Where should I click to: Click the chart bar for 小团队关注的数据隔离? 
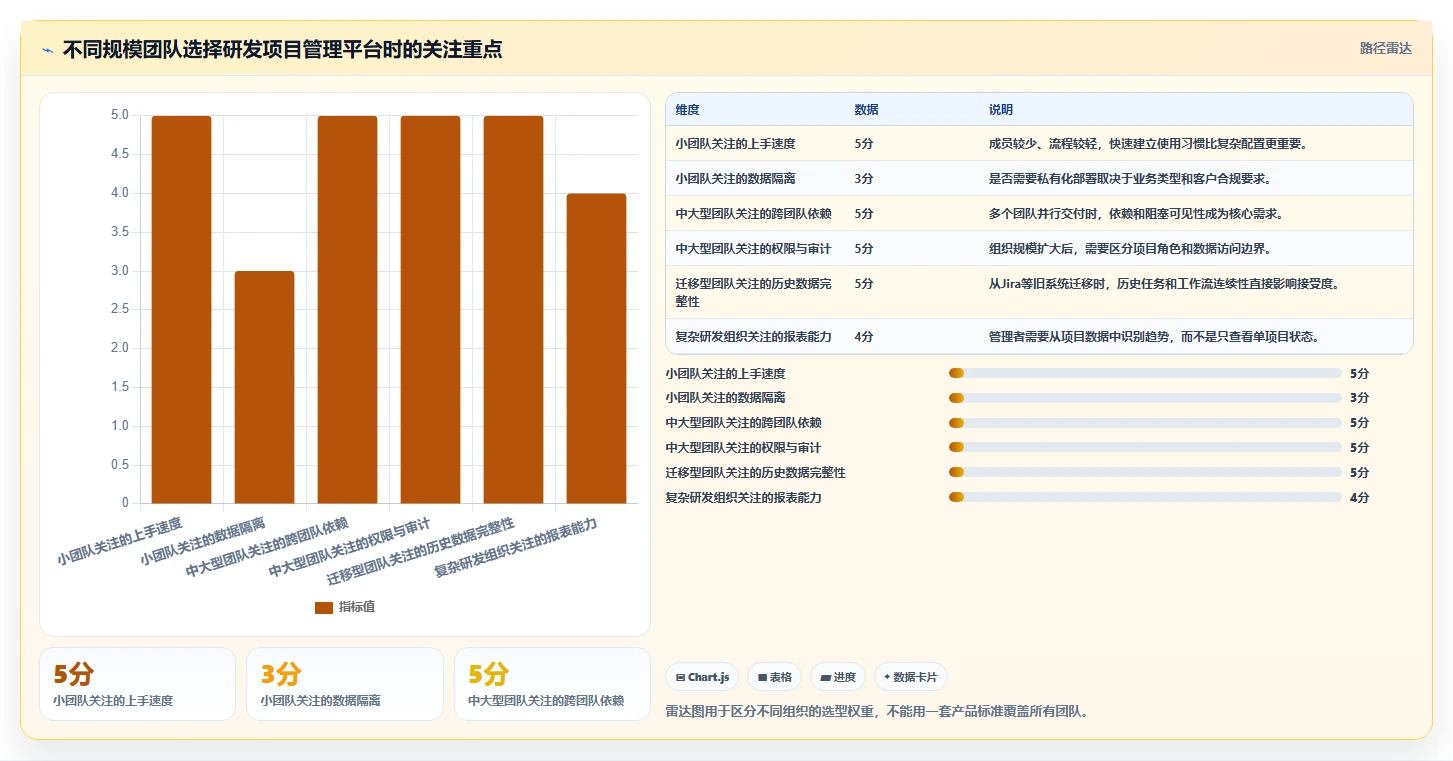click(x=264, y=387)
